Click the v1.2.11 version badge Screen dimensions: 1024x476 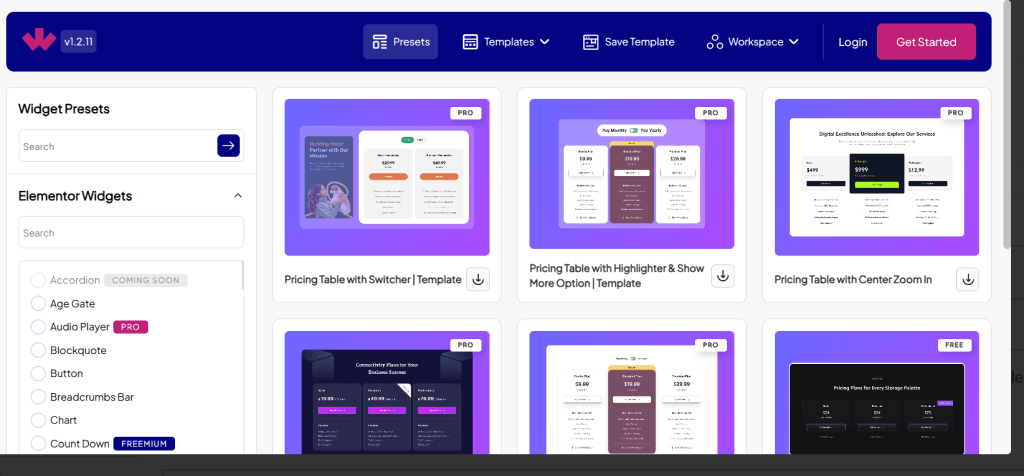click(x=78, y=42)
